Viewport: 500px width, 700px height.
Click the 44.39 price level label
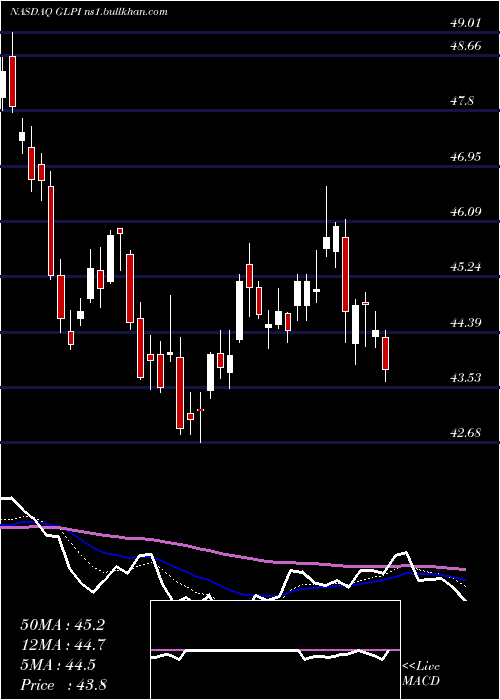(466, 323)
